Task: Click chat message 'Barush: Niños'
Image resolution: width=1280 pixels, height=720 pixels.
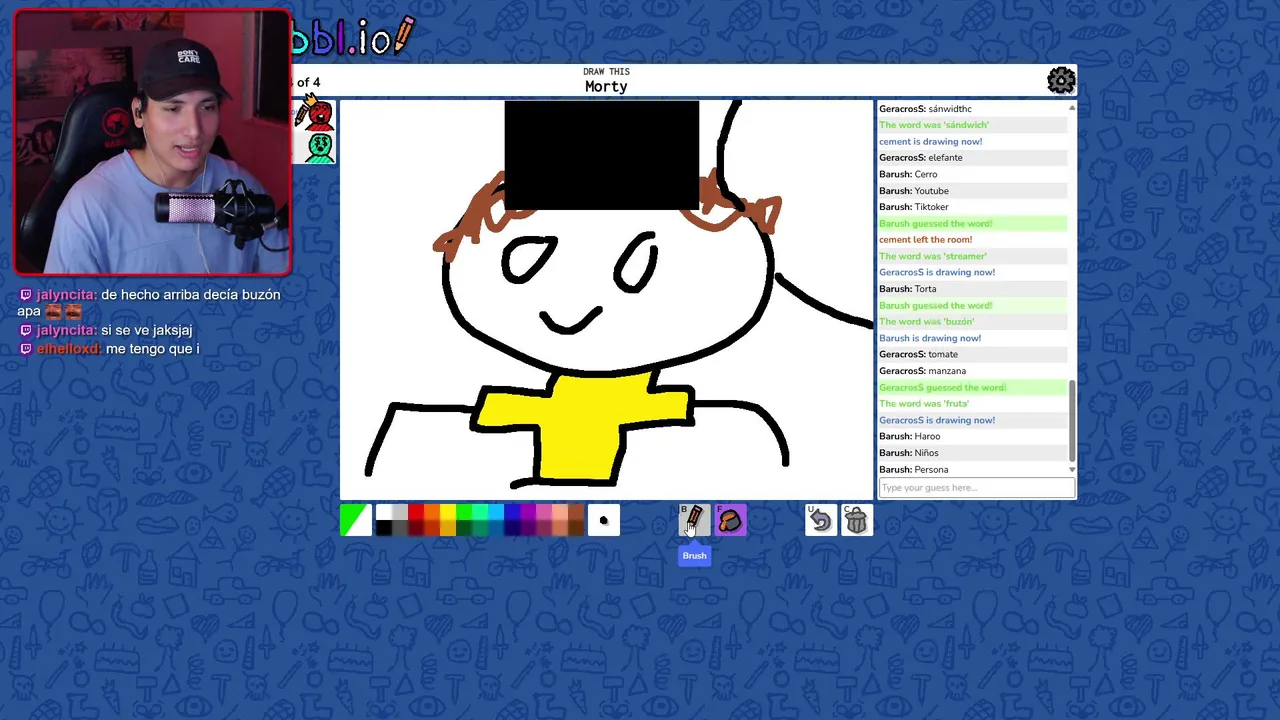Action: tap(909, 453)
